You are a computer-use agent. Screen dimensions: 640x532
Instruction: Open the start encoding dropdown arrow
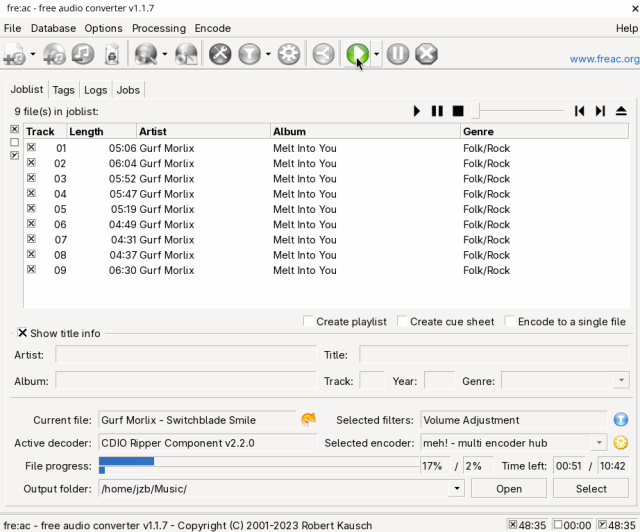click(377, 55)
